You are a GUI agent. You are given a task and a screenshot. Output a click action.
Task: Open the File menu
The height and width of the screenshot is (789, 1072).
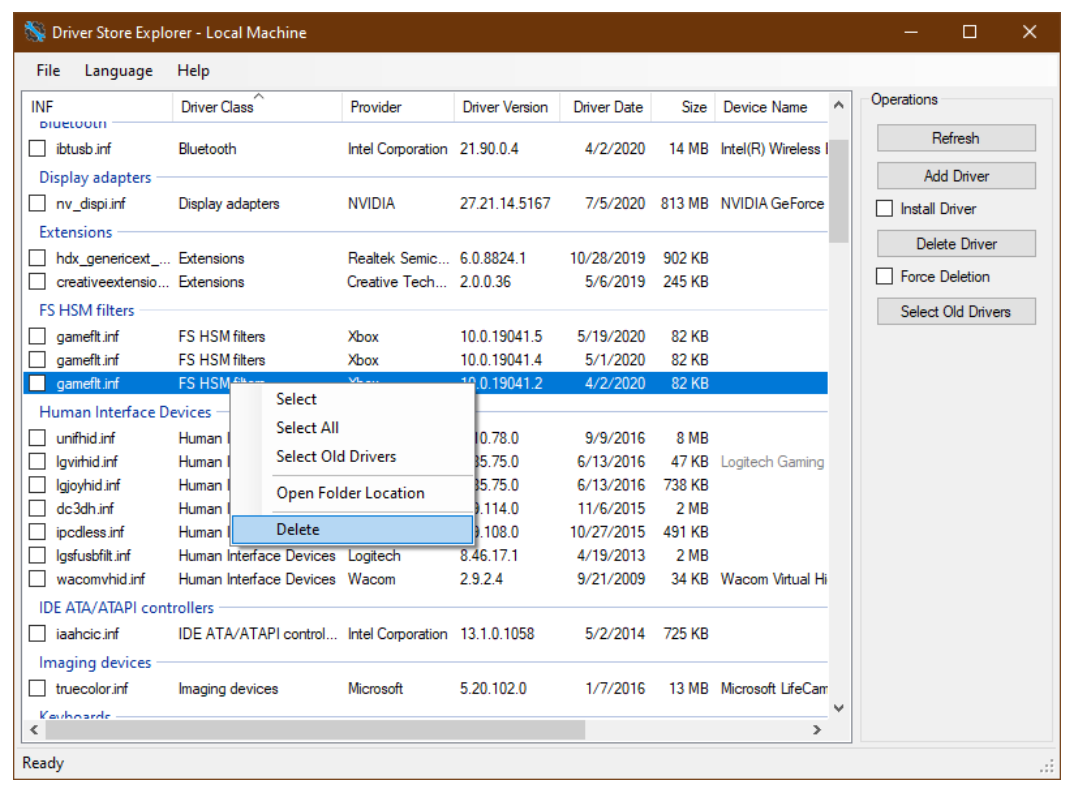(x=48, y=71)
